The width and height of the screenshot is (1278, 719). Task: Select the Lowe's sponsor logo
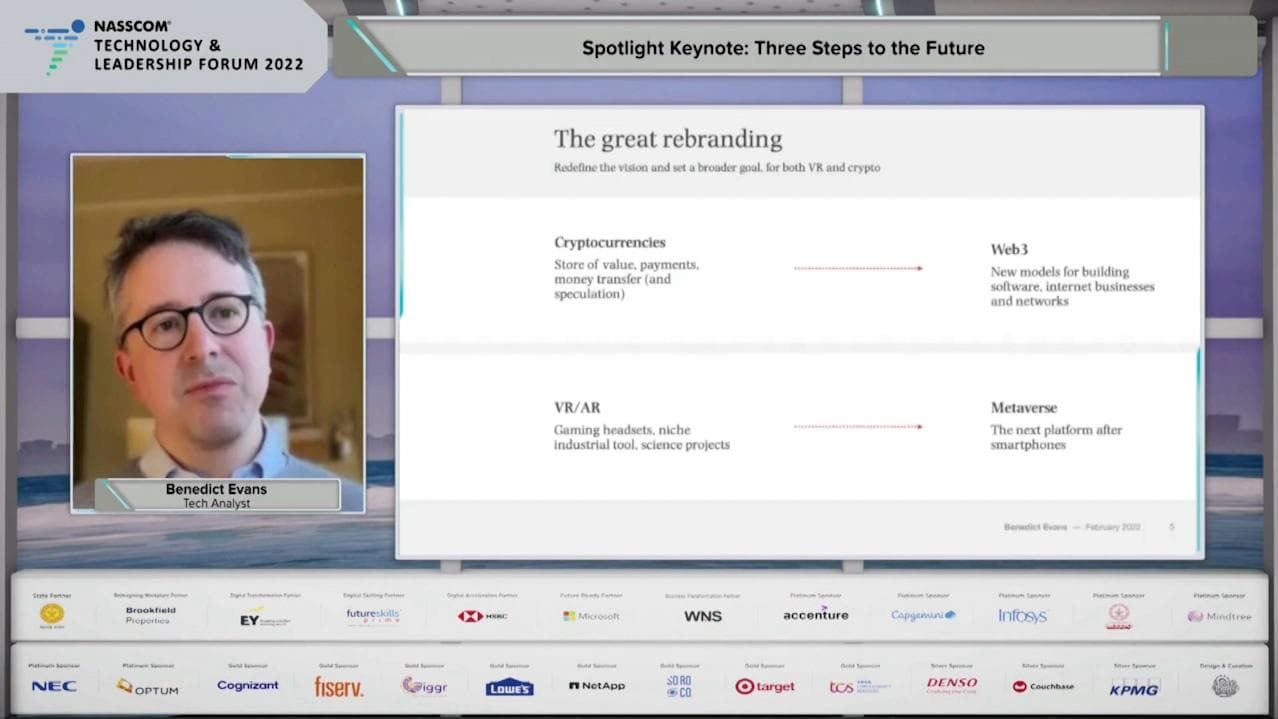coord(509,686)
